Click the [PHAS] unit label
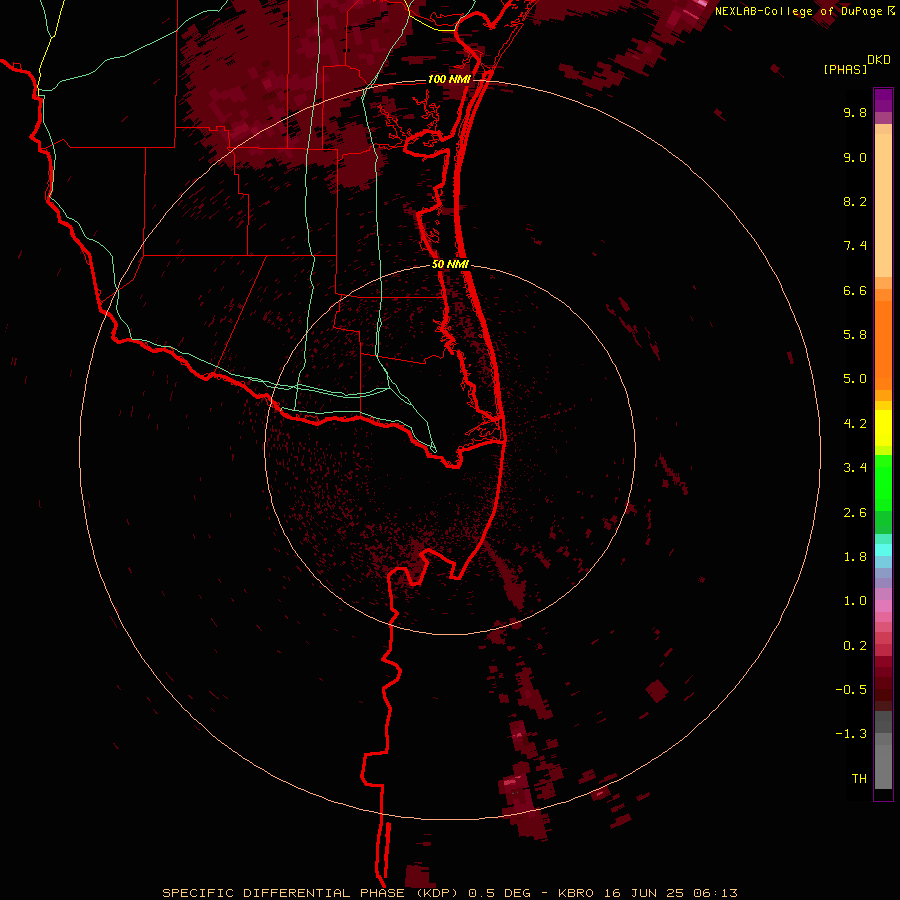 845,69
